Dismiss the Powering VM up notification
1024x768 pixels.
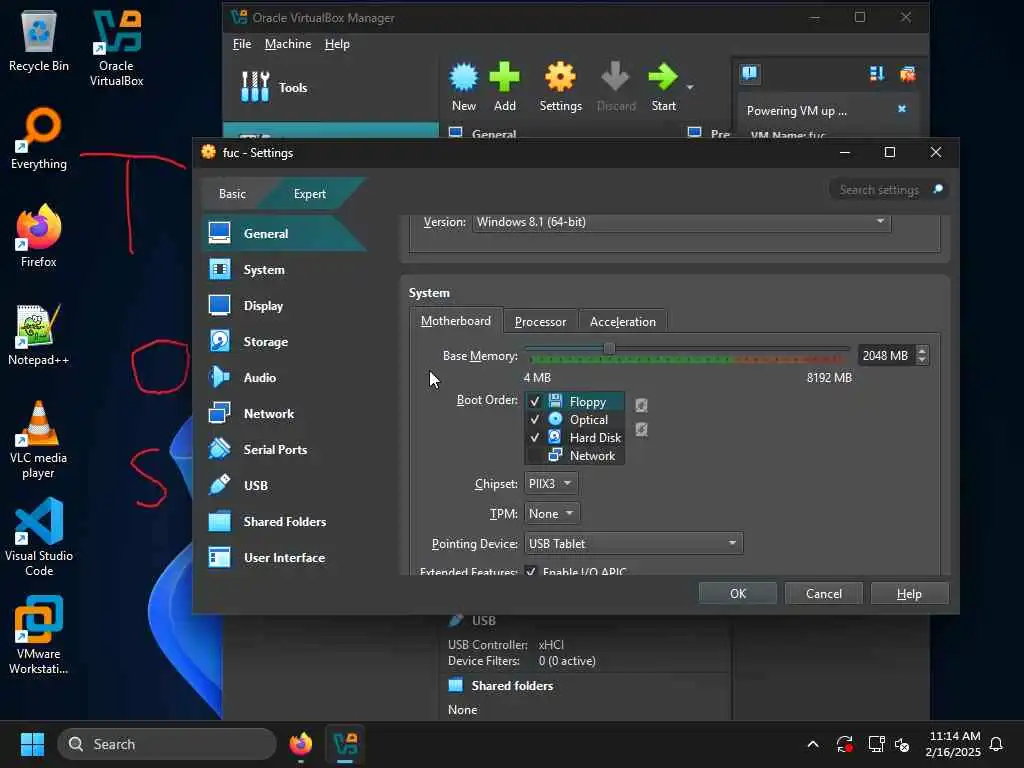point(902,109)
